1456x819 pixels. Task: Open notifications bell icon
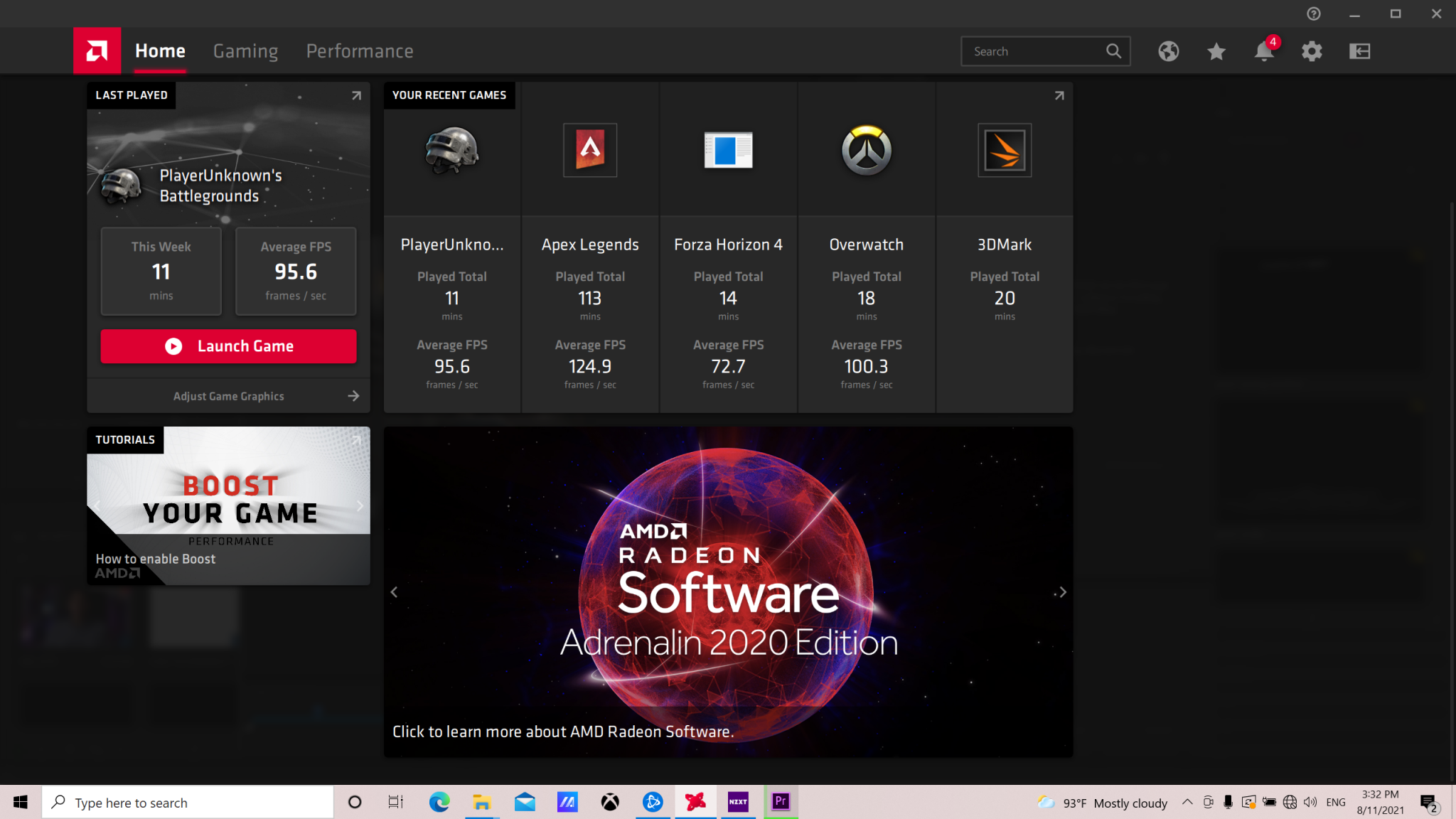coord(1264,51)
